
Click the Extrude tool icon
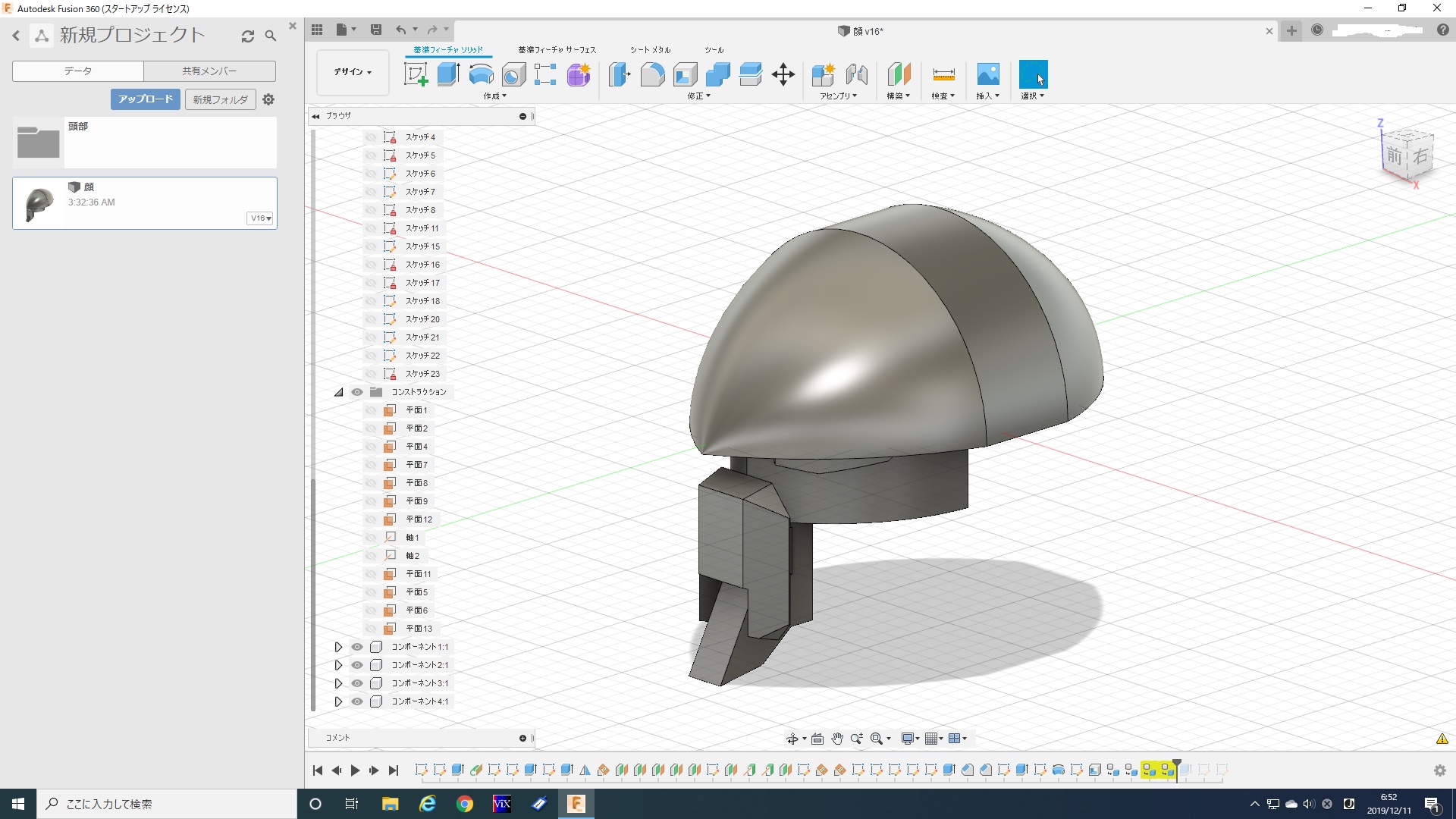(449, 74)
